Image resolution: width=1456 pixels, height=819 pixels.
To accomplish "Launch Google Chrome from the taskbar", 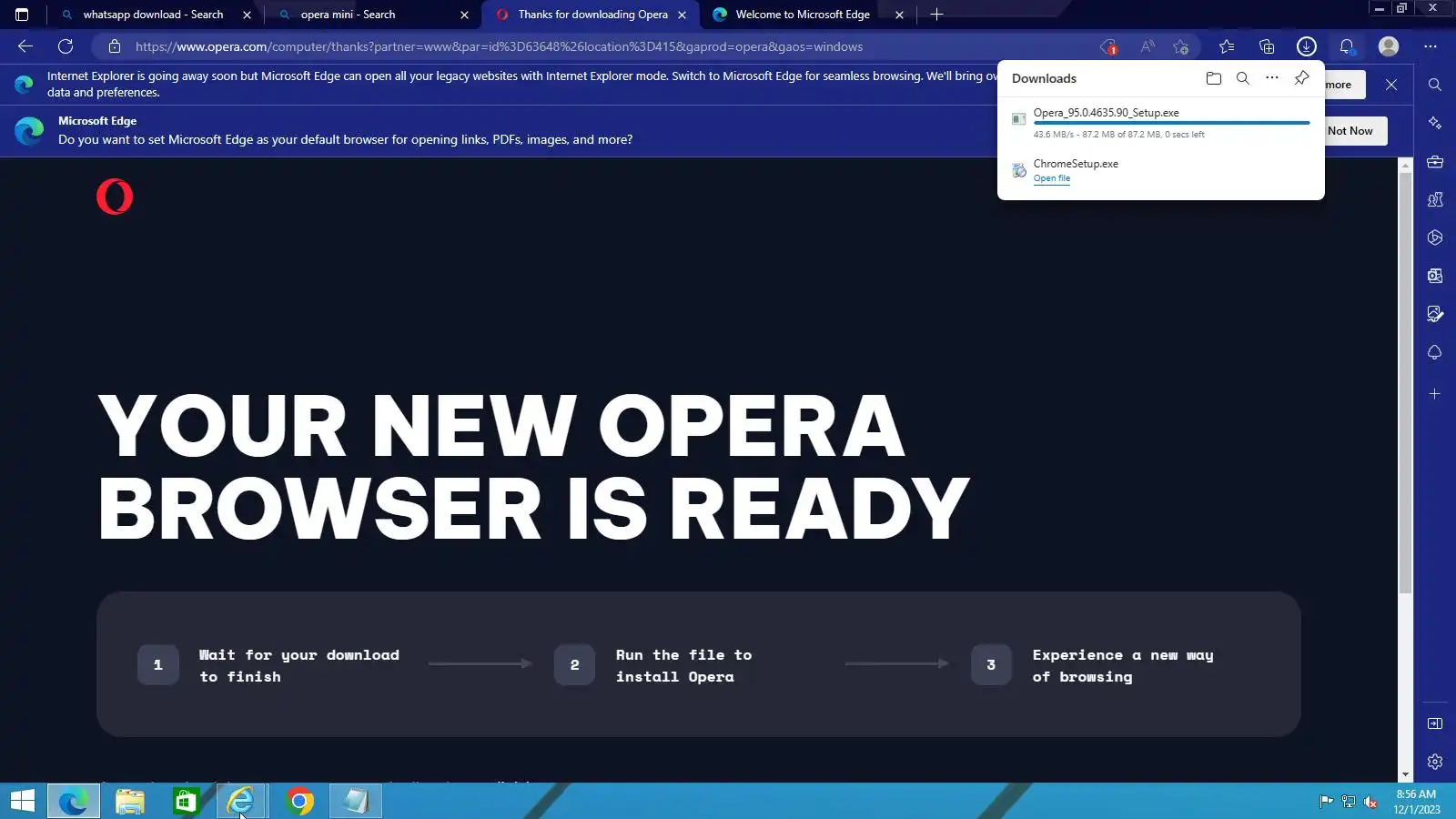I will click(x=299, y=801).
